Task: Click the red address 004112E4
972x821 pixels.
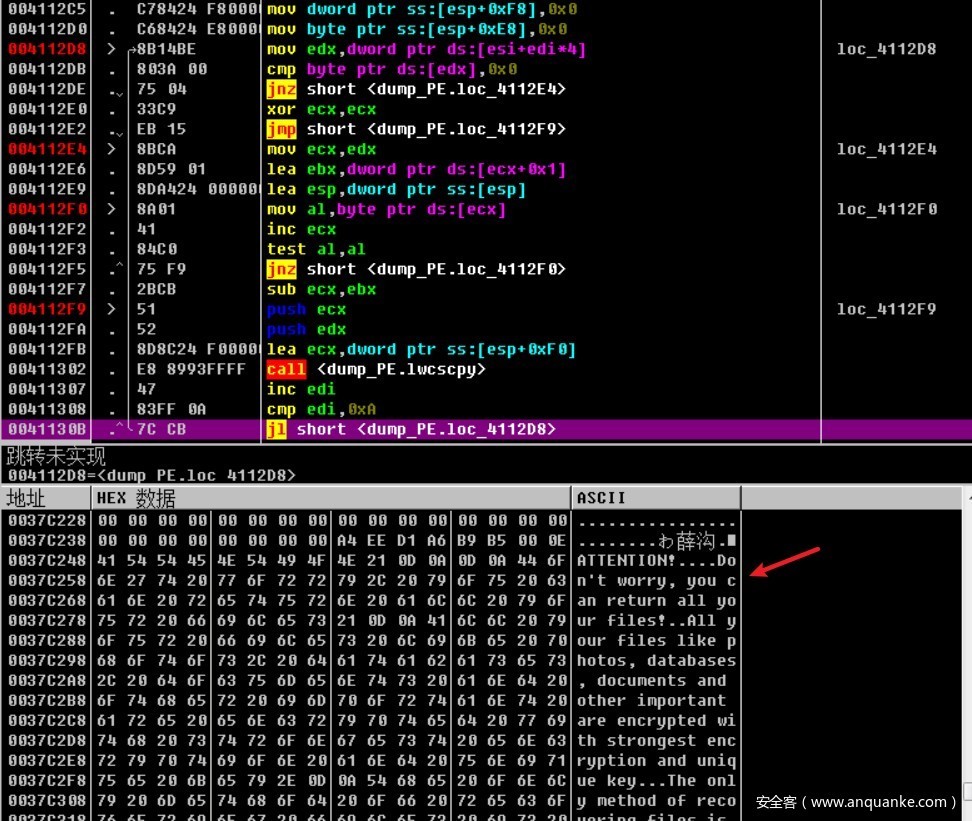Action: (47, 149)
